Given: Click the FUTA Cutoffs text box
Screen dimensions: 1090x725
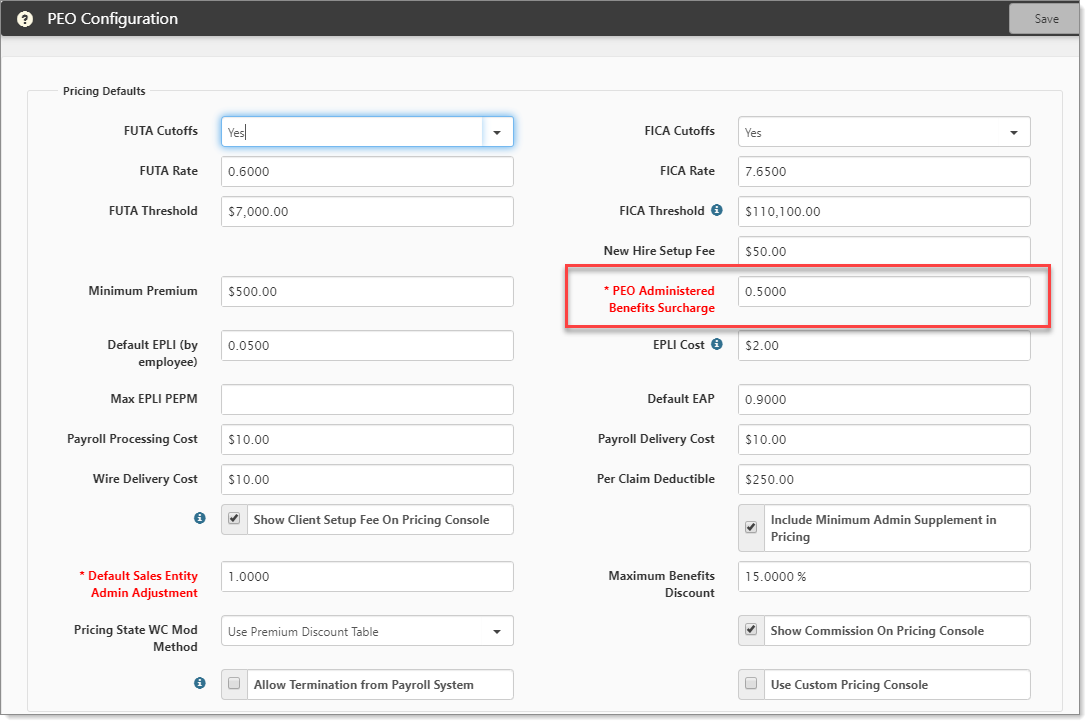Looking at the screenshot, I should click(x=352, y=132).
